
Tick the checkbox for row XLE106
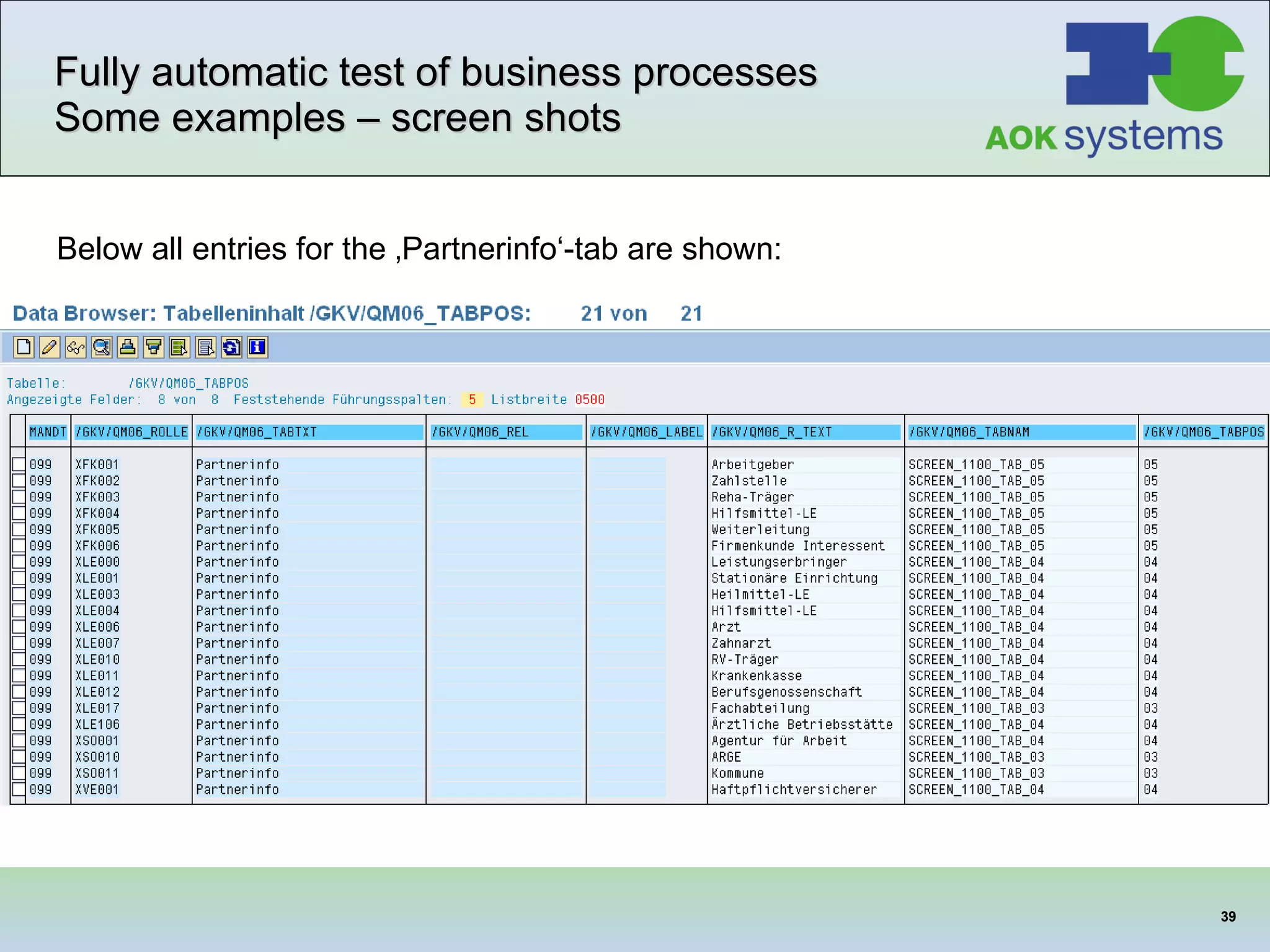(19, 724)
